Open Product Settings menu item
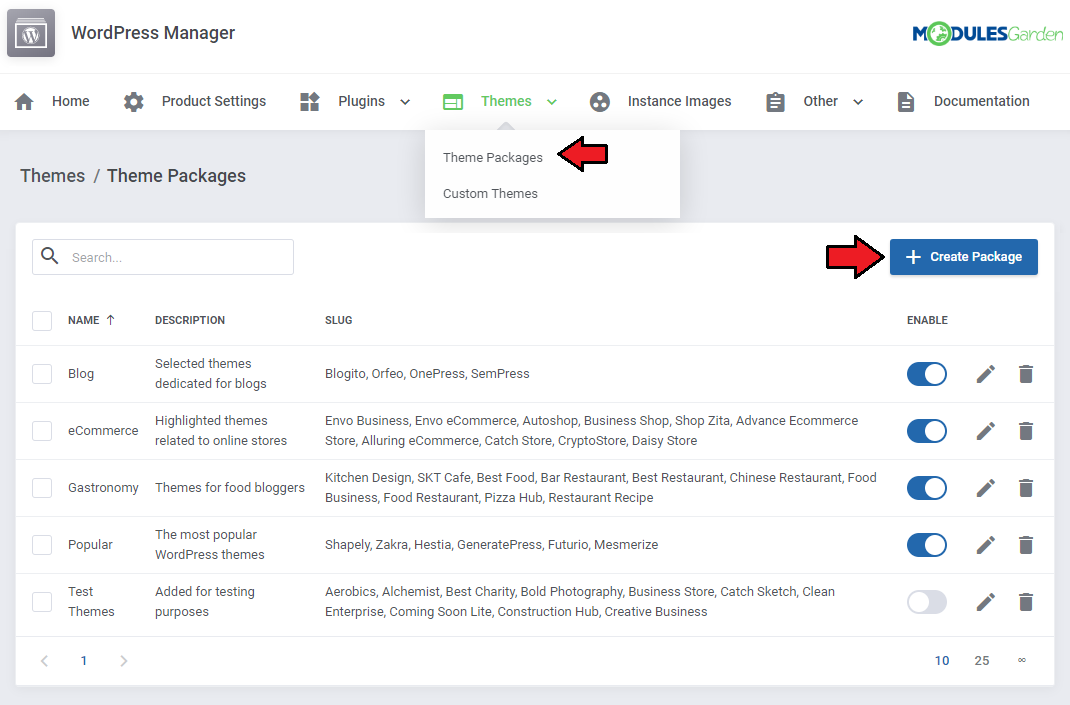 pos(214,102)
